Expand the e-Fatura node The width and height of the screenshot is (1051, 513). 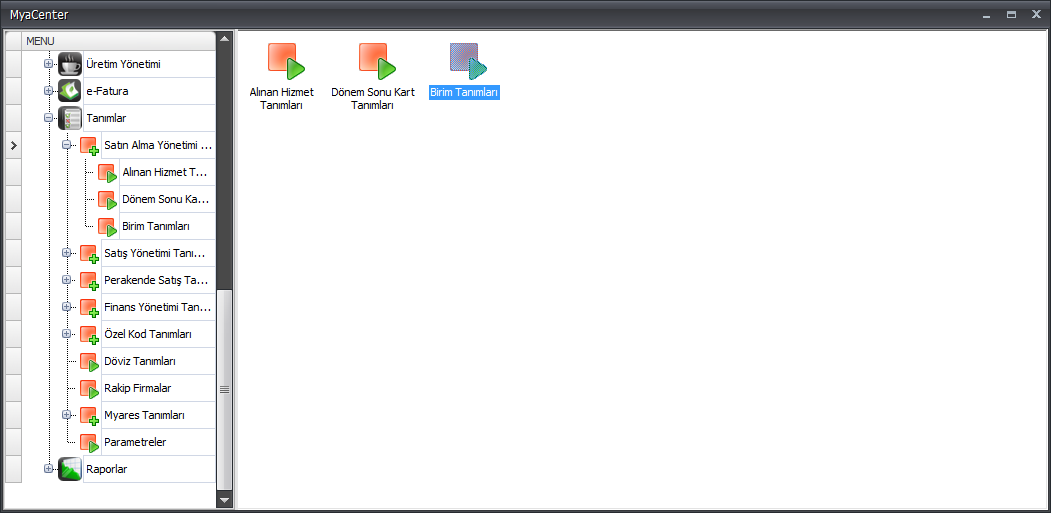coord(48,91)
